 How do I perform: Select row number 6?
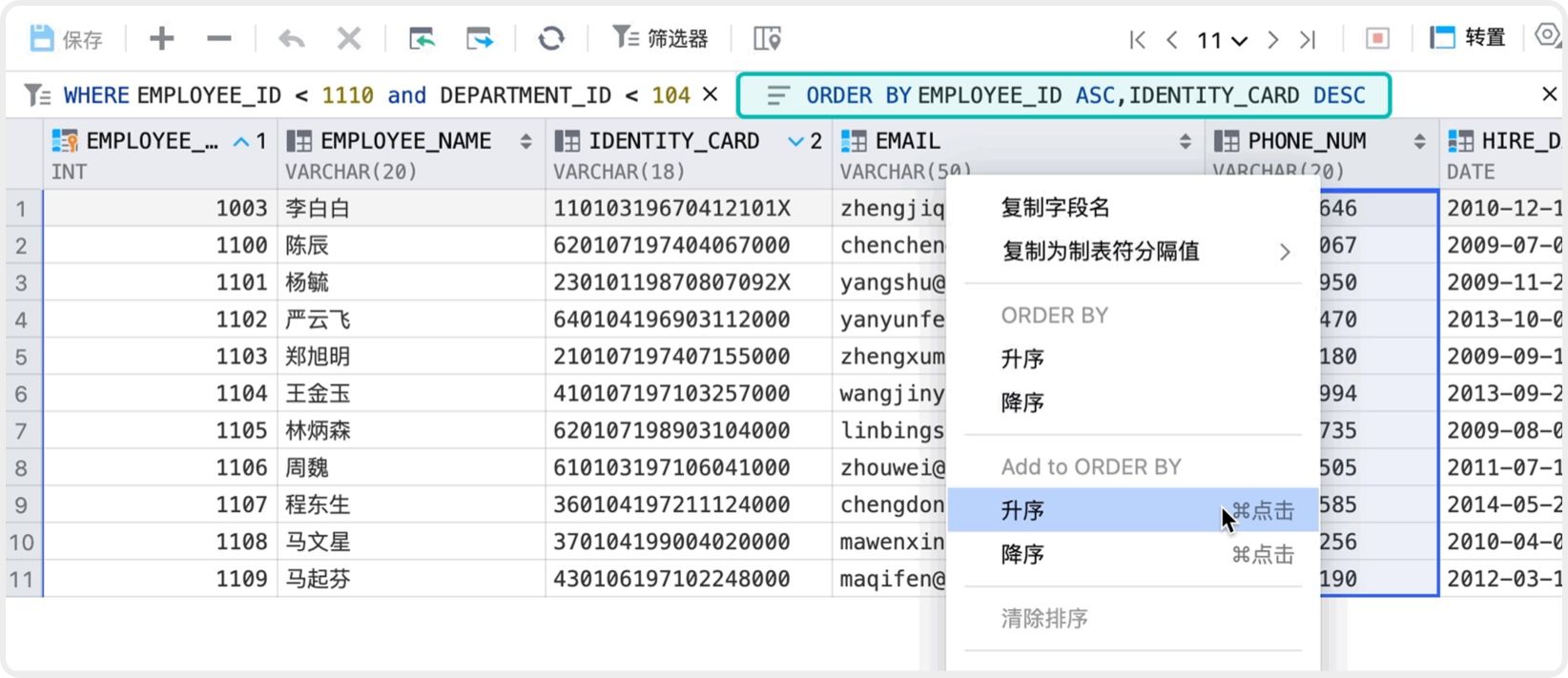click(22, 394)
